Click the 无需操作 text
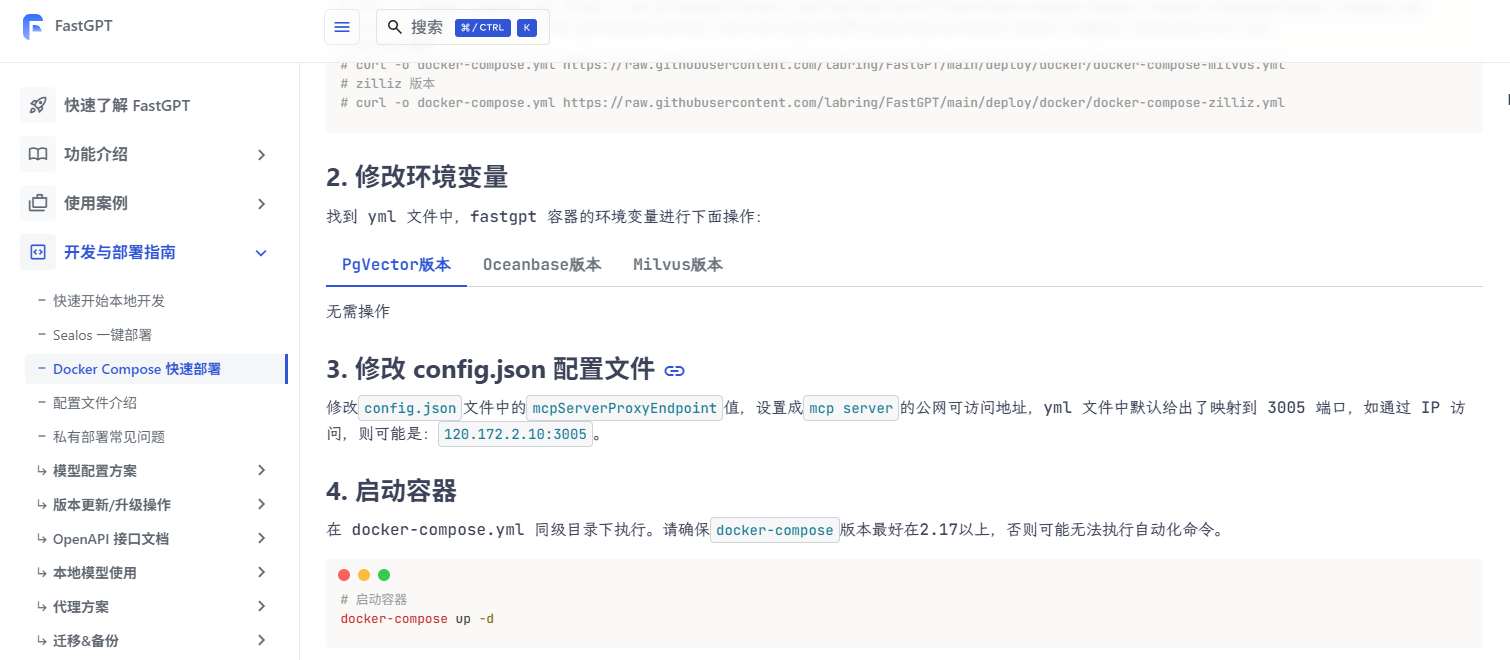The height and width of the screenshot is (660, 1510). (358, 311)
